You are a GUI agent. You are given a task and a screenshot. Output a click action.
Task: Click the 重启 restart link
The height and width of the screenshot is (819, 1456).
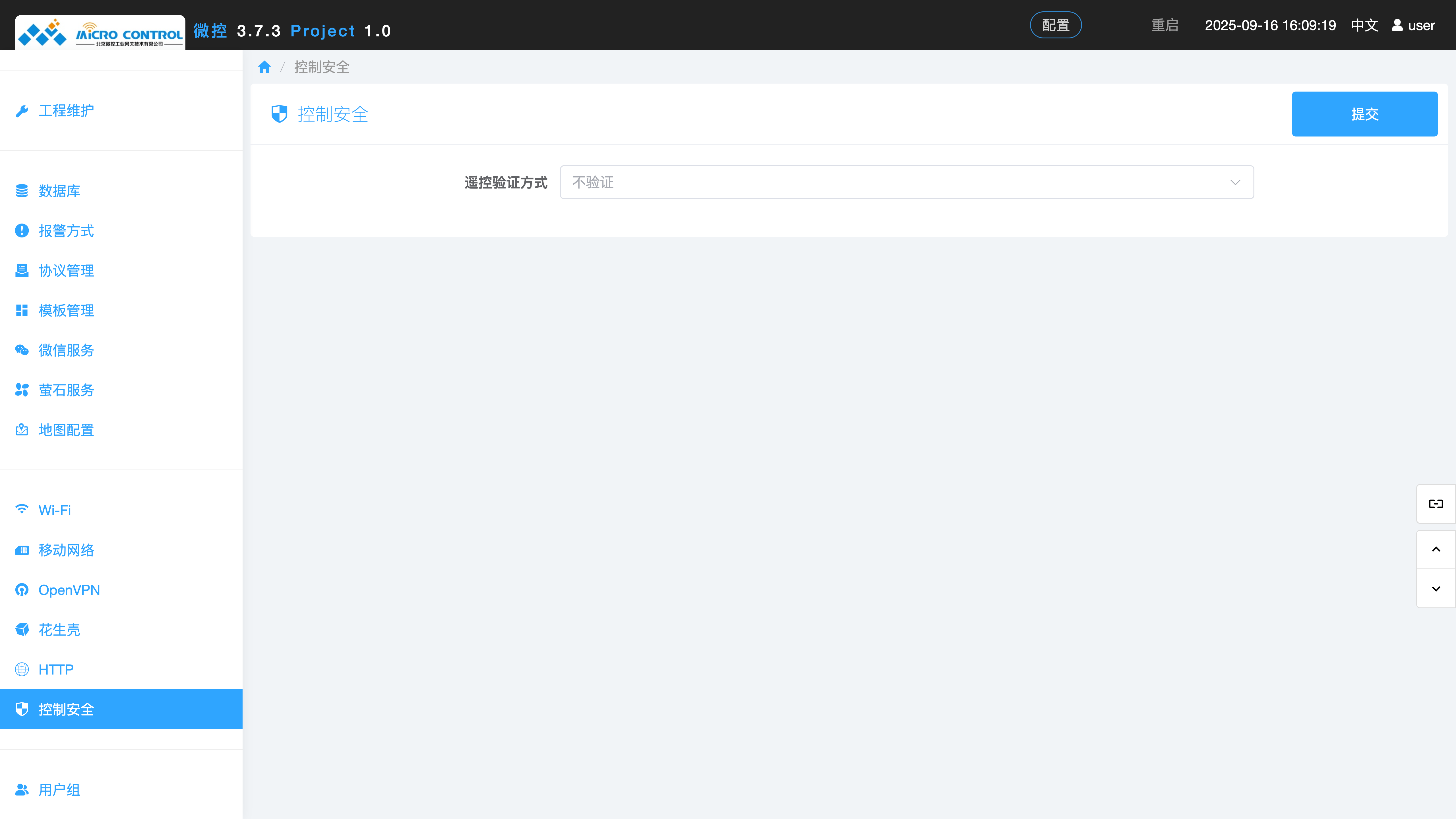pos(1164,25)
